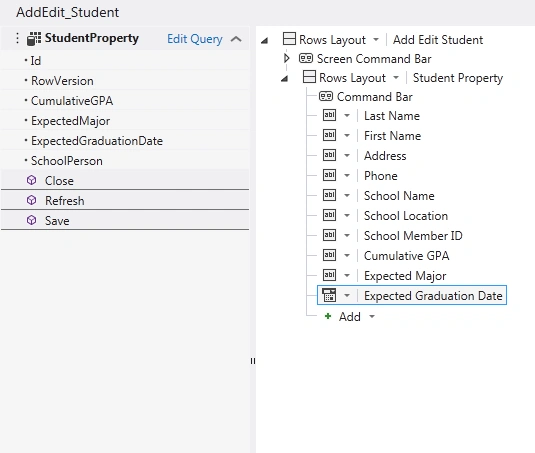Click the Rows Layout icon for Student Property

tap(309, 77)
